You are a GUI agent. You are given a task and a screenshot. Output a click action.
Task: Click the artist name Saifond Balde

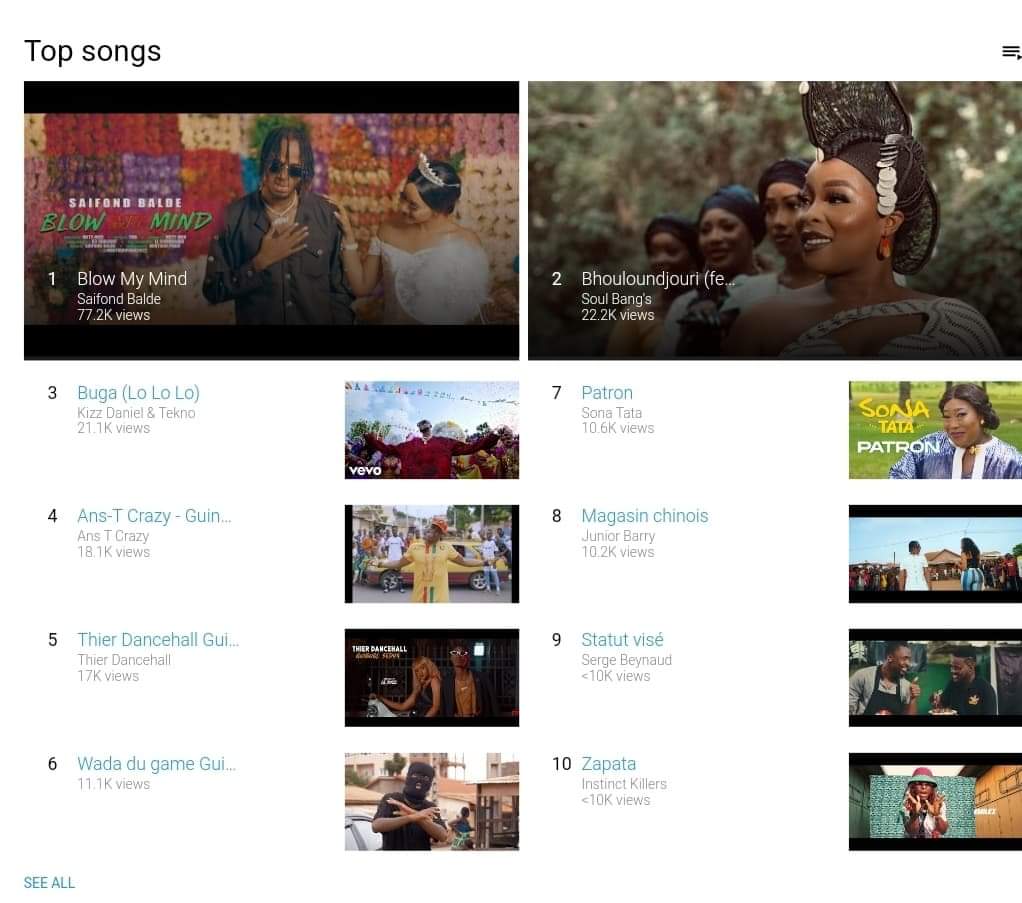(119, 299)
